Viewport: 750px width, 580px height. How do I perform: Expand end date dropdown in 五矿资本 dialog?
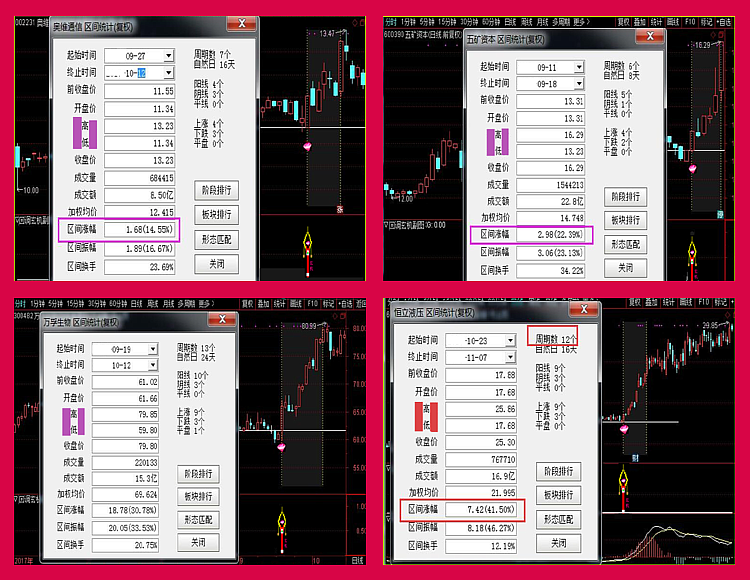point(580,83)
